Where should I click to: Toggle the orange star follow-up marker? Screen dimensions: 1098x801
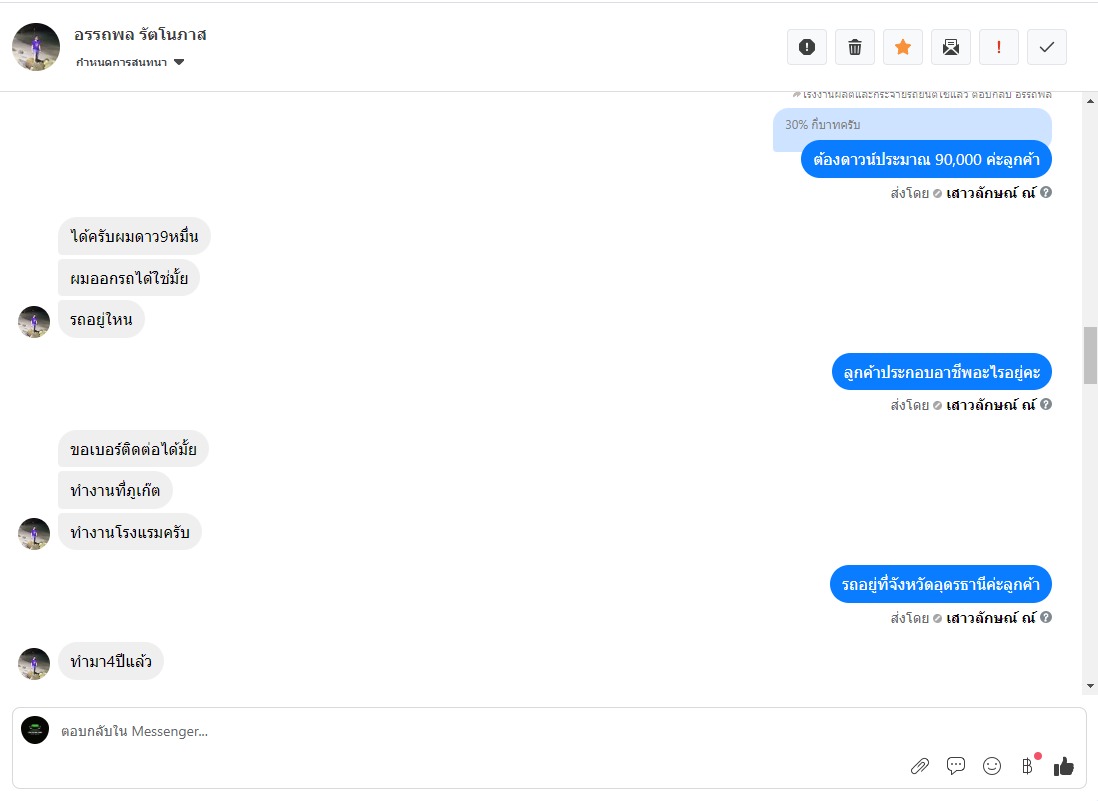(x=903, y=47)
